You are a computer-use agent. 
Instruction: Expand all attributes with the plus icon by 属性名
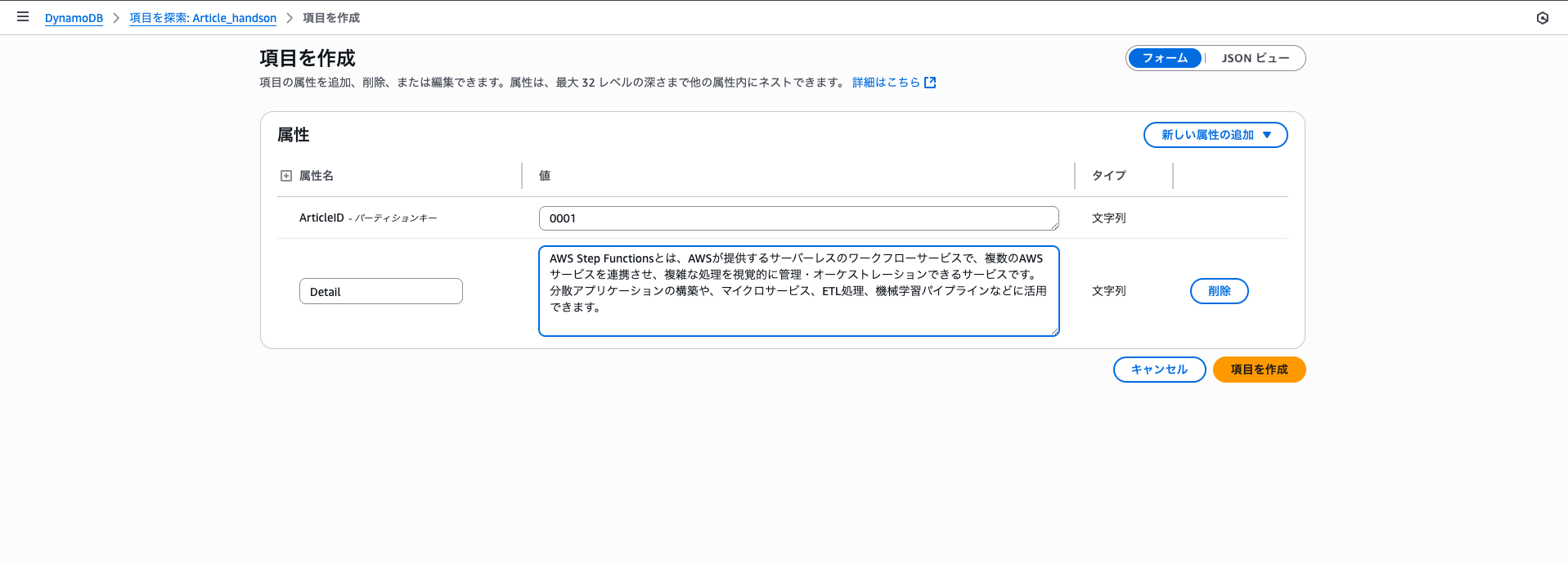click(286, 176)
